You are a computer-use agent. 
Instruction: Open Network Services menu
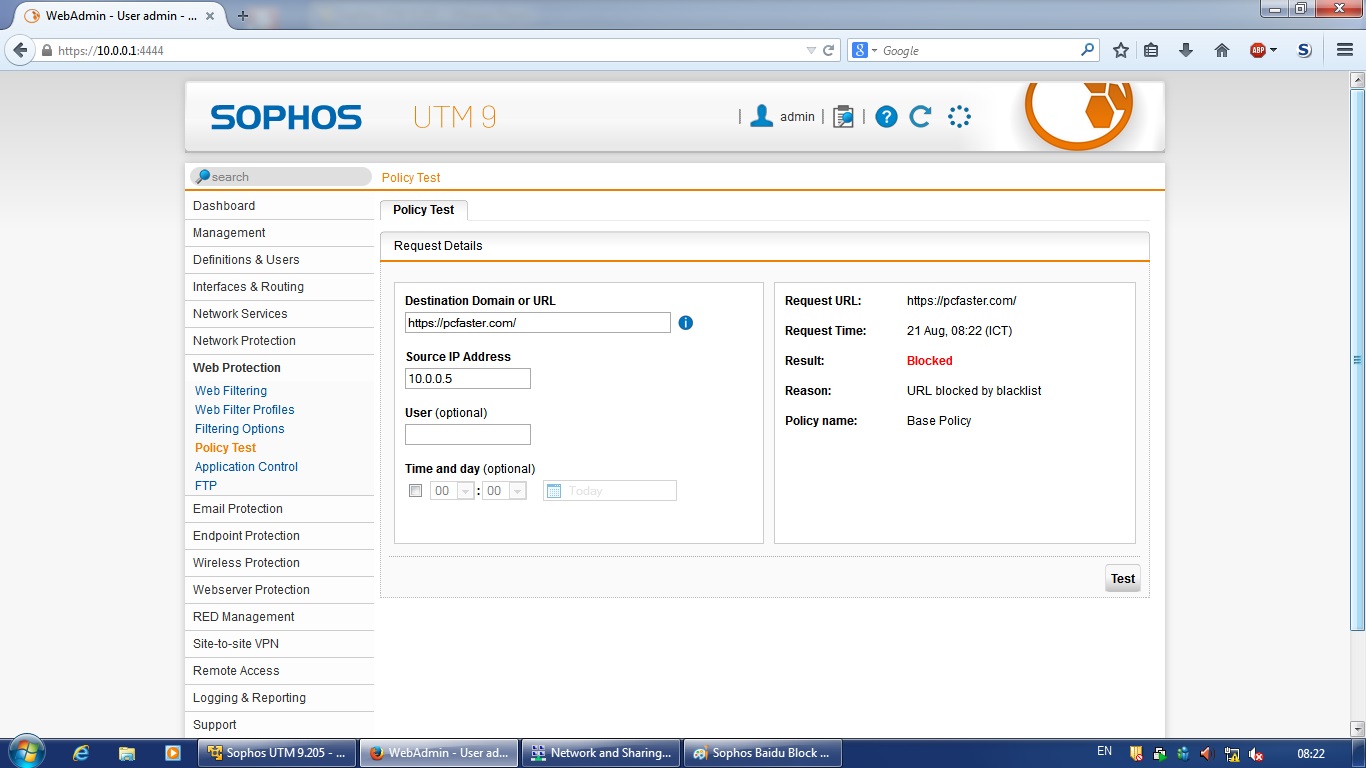pos(279,314)
